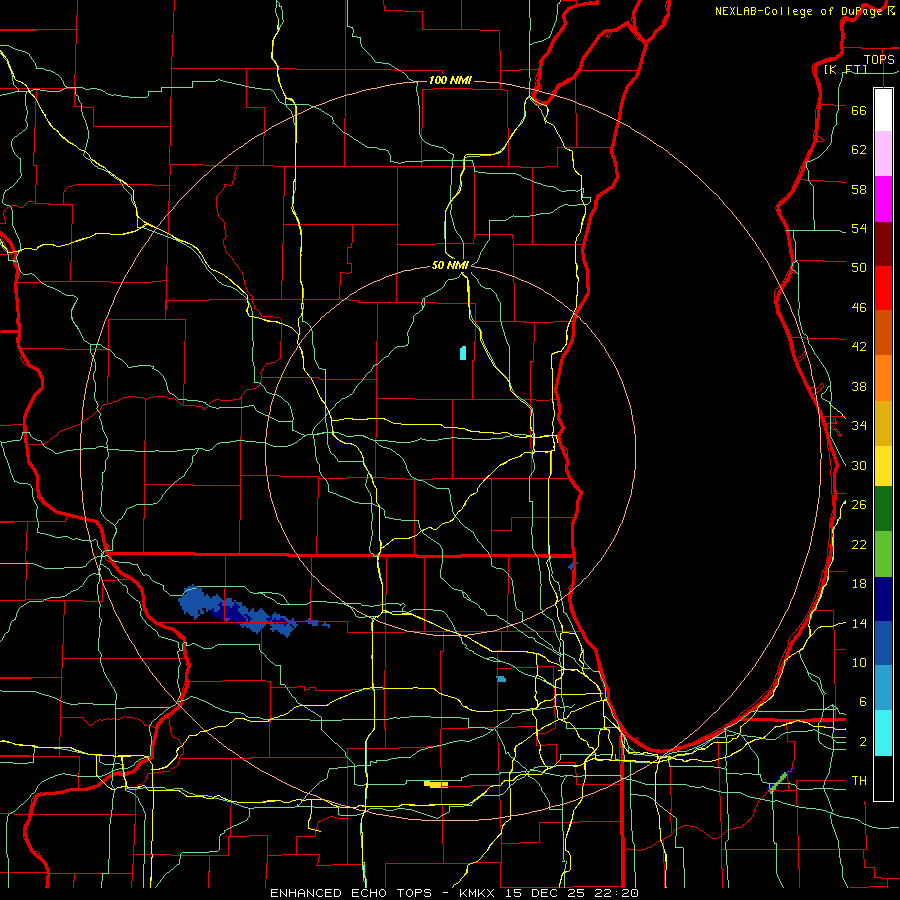Screen dimensions: 900x900
Task: Click the "50" label on color scale
Action: pos(859,267)
